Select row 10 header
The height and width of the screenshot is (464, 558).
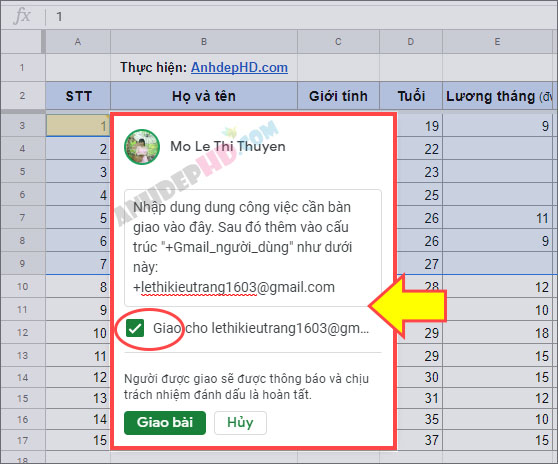(23, 286)
